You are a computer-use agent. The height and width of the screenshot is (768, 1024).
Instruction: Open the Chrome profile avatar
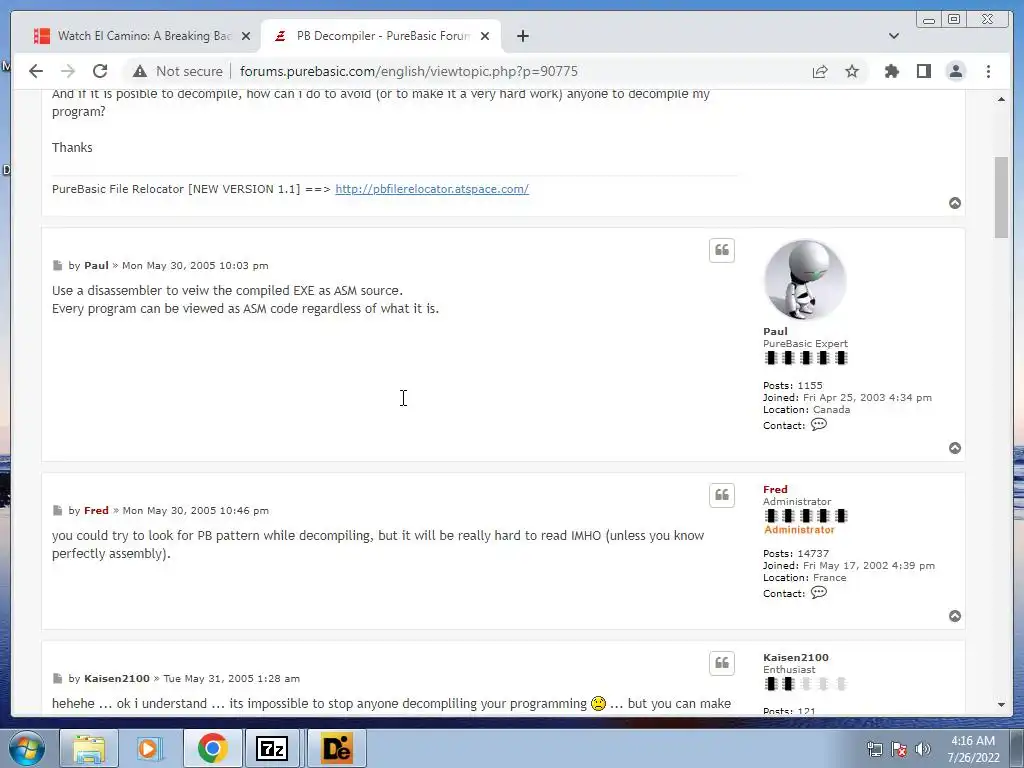pos(955,71)
